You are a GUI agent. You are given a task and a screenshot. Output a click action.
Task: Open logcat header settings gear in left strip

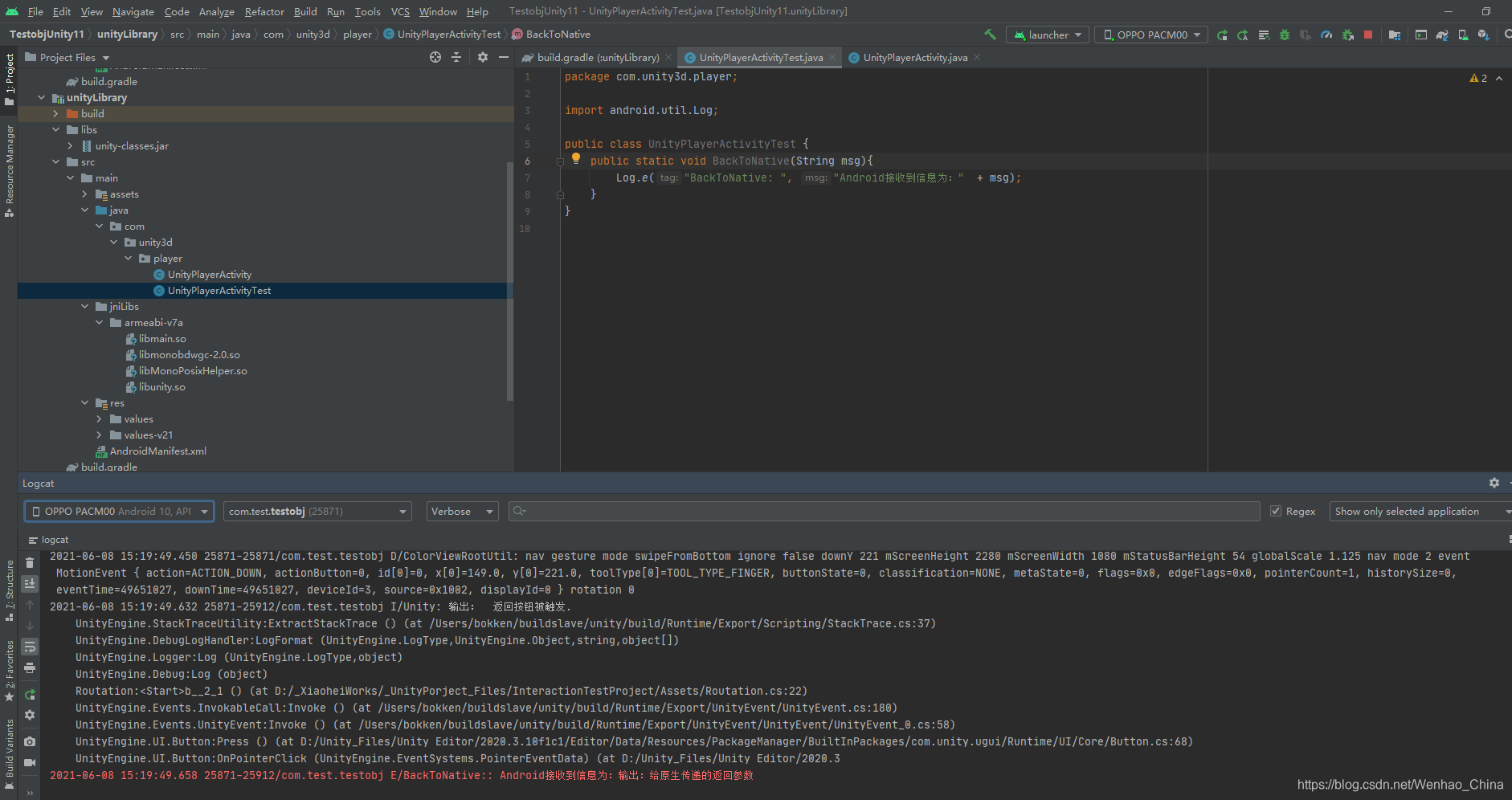(30, 715)
